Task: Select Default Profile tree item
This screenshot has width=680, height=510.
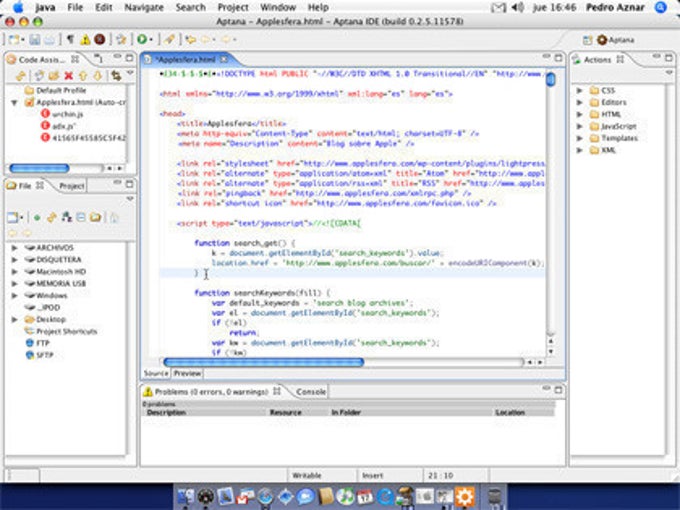Action: pyautogui.click(x=56, y=90)
